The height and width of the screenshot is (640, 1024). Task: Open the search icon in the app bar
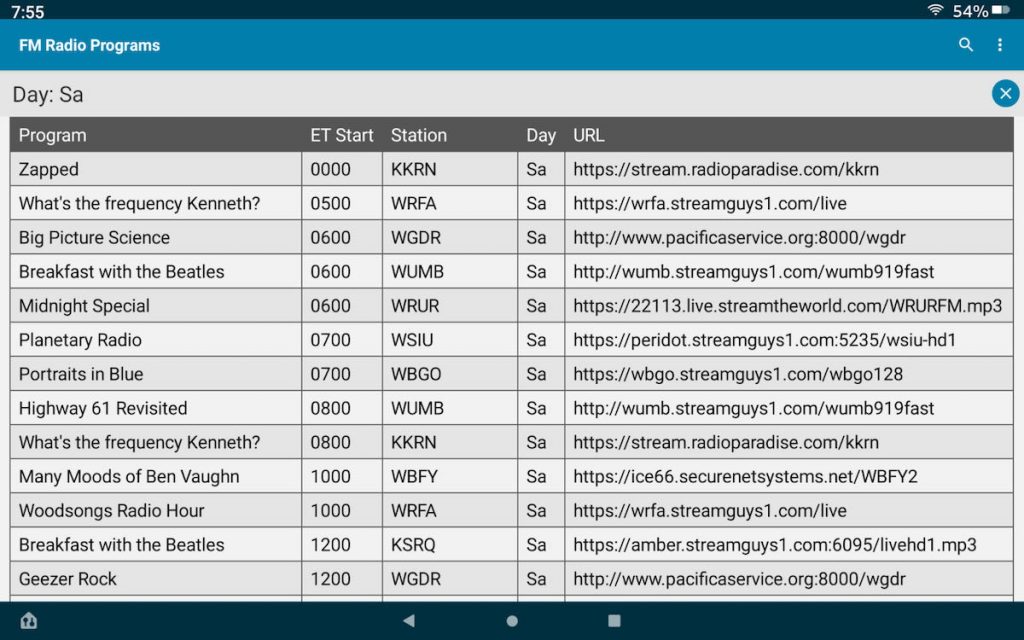965,45
